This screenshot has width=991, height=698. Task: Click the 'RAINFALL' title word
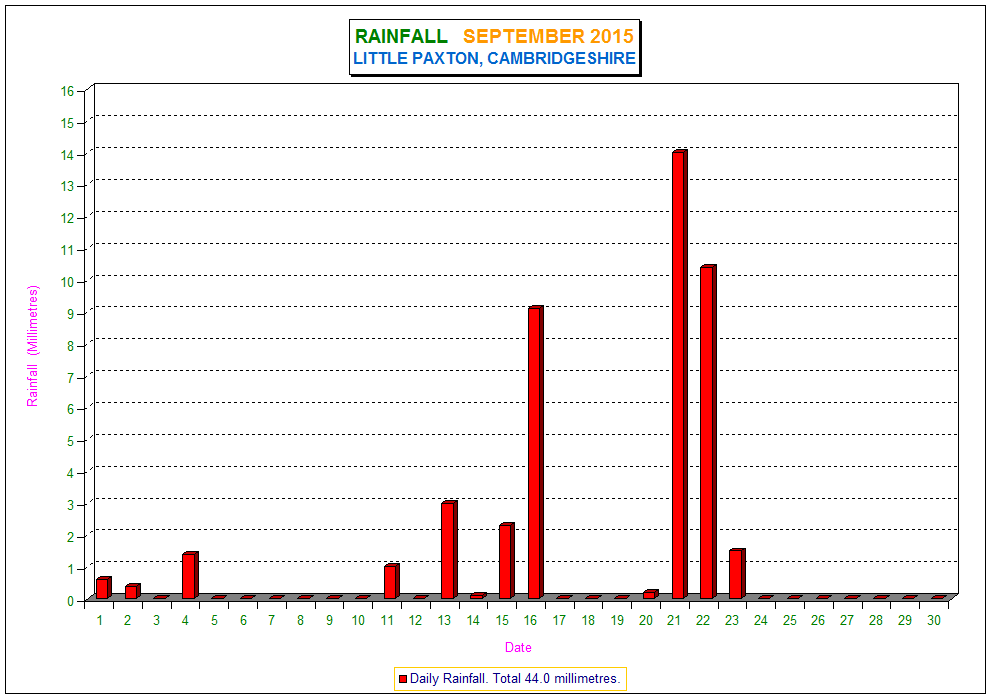401,37
